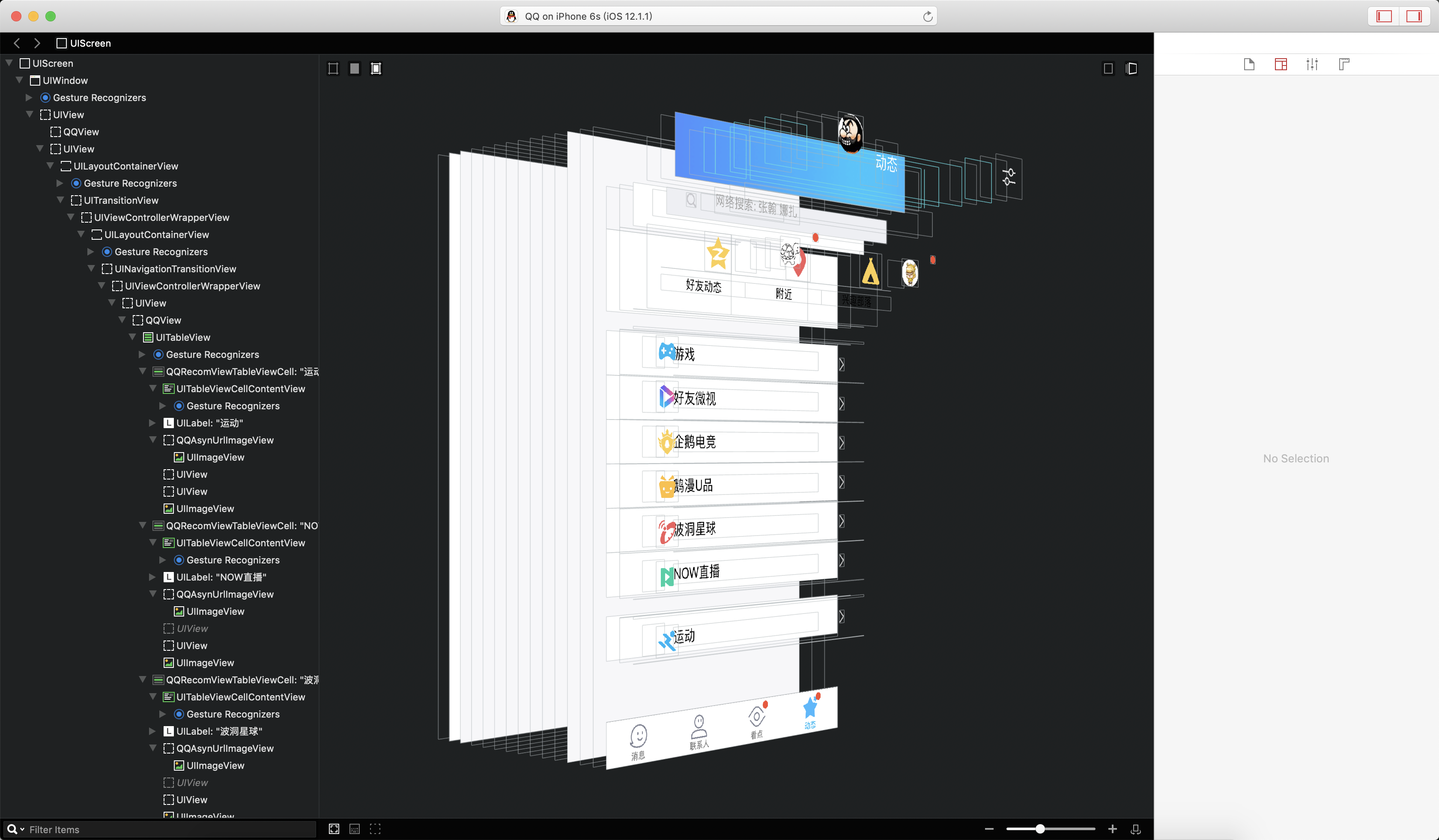Open the filter magnifier options menu
This screenshot has height=840, width=1439.
(15, 829)
